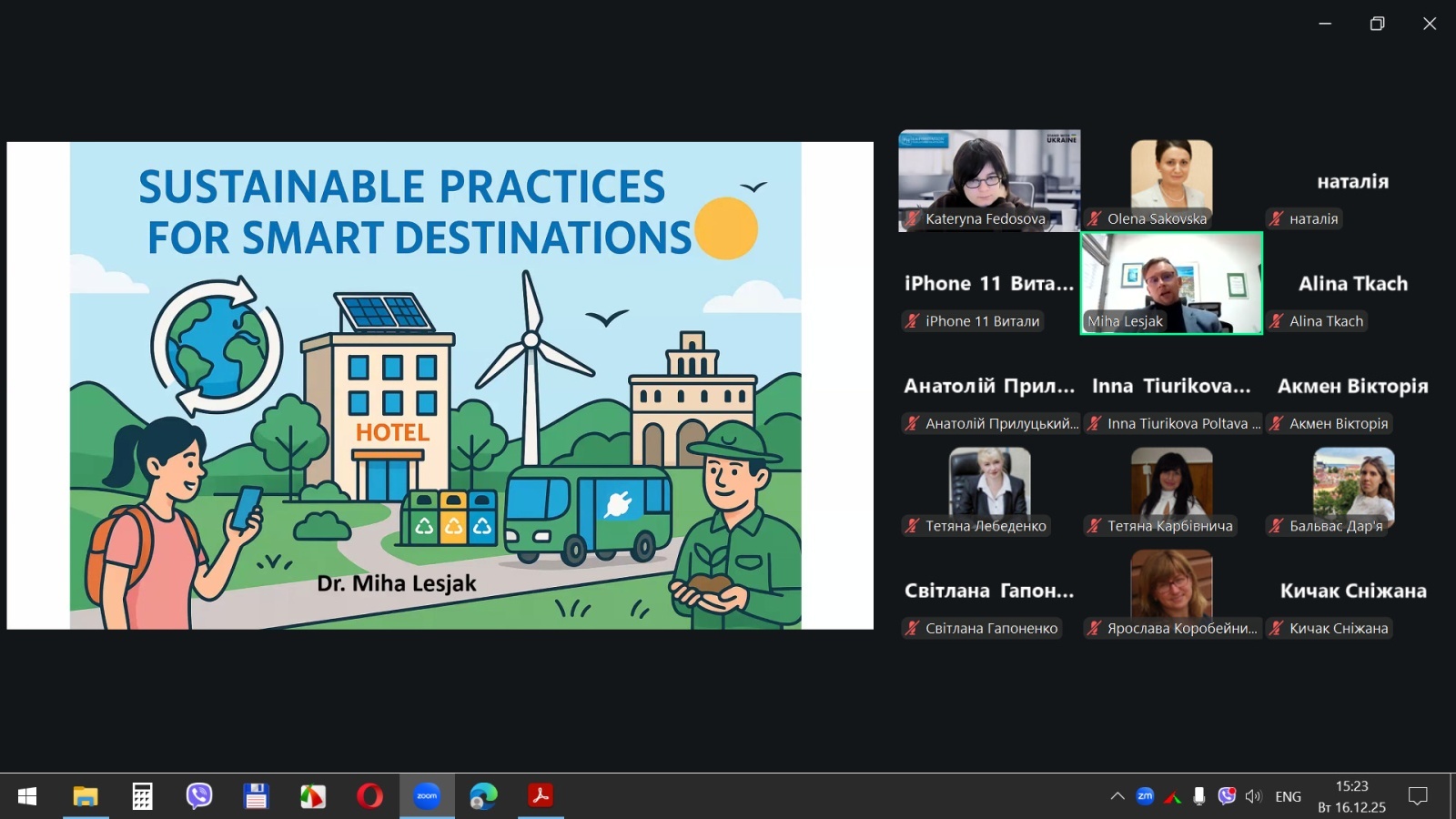Open Adobe Acrobat from taskbar
Viewport: 1456px width, 819px height.
[541, 796]
